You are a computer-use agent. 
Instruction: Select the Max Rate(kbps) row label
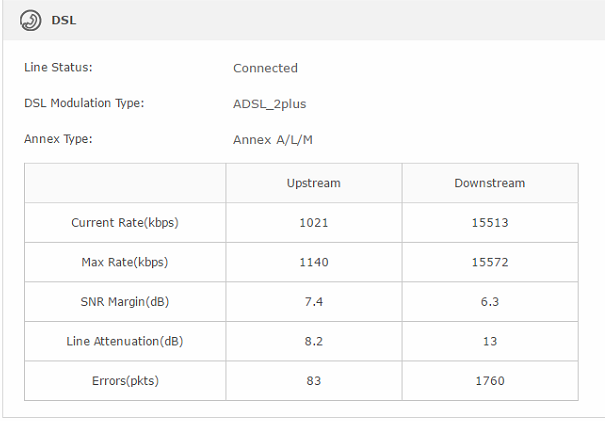[125, 262]
